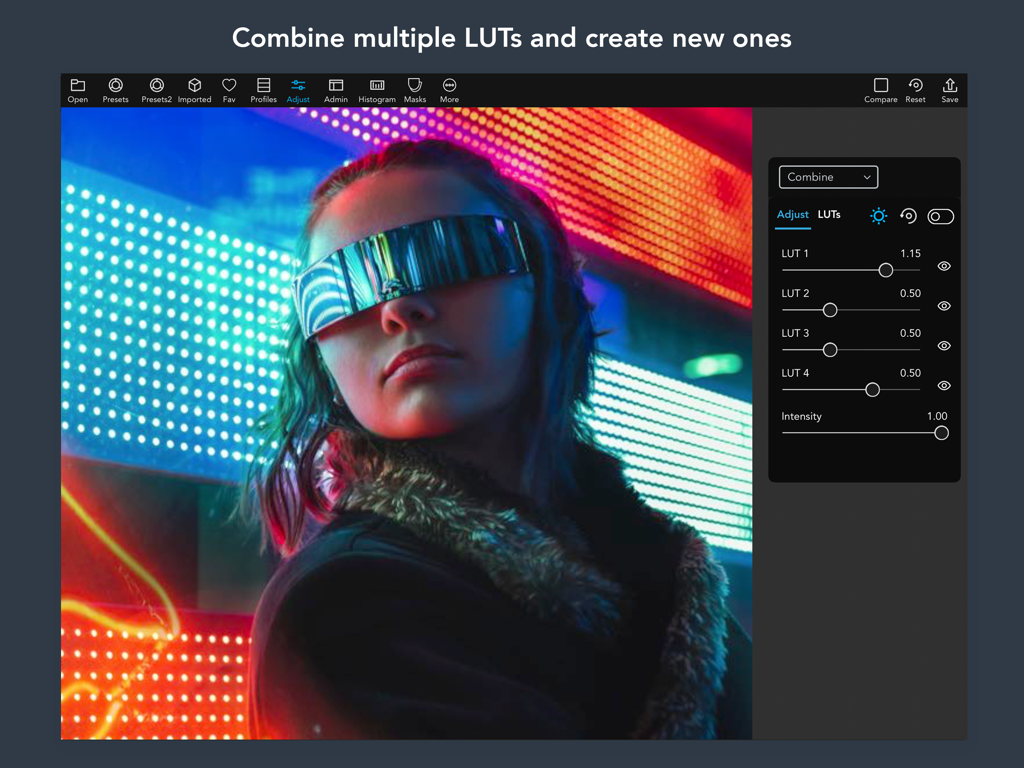The image size is (1024, 768).
Task: Open the Adjust panel
Action: coord(298,90)
